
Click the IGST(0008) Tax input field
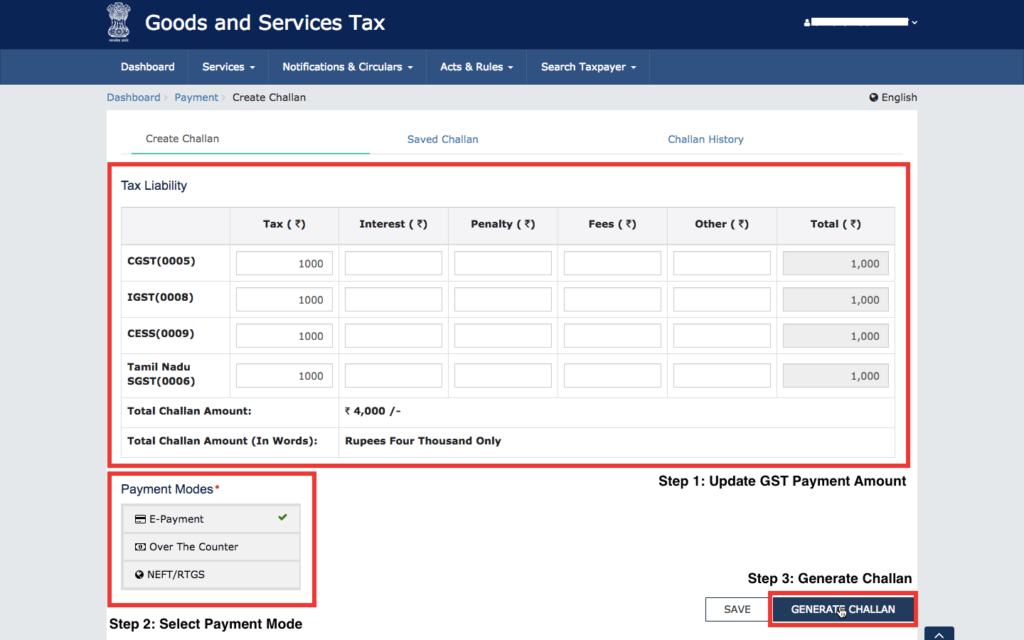pos(283,298)
